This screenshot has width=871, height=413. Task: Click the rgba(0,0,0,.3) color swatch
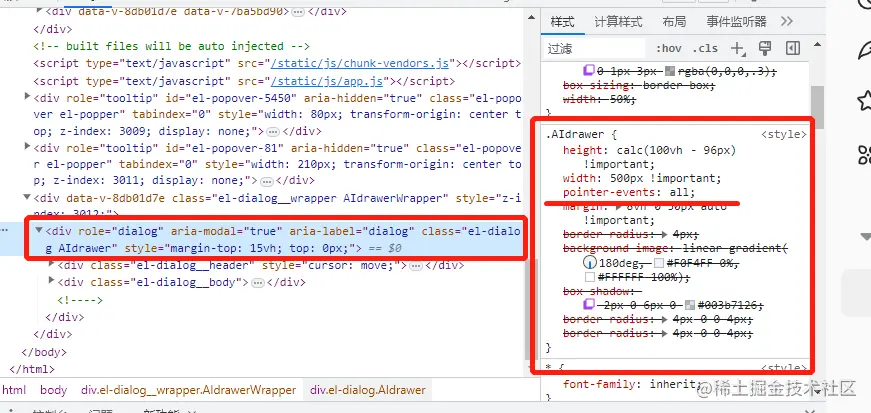(x=669, y=71)
